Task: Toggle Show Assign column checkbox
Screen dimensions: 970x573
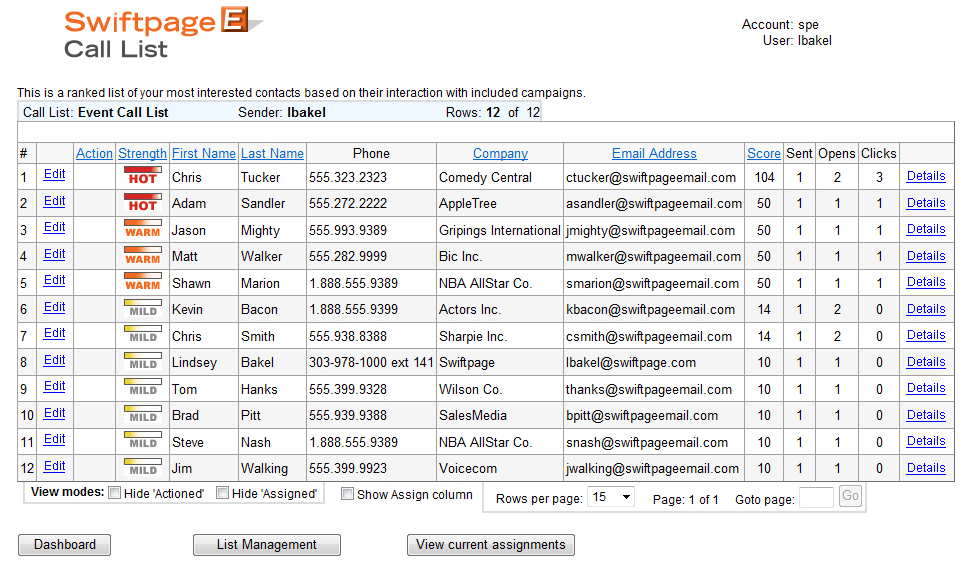Action: pos(348,494)
